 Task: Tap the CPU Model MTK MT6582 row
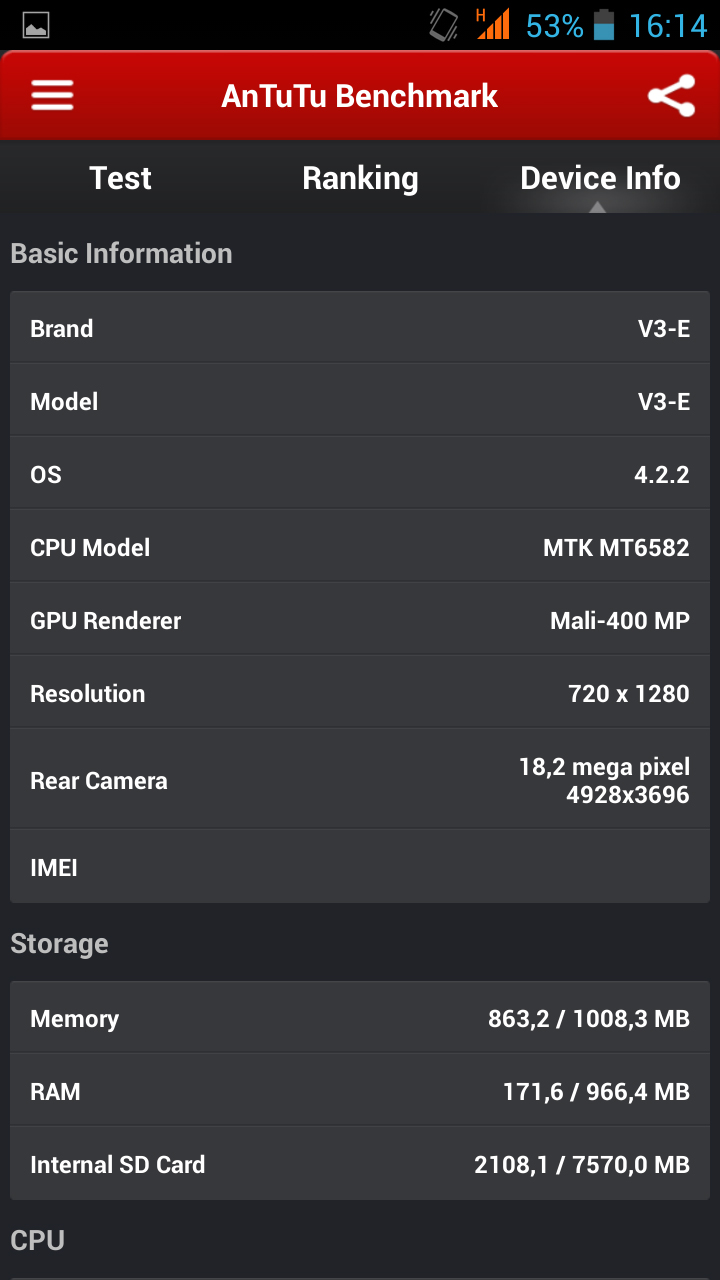pyautogui.click(x=360, y=547)
